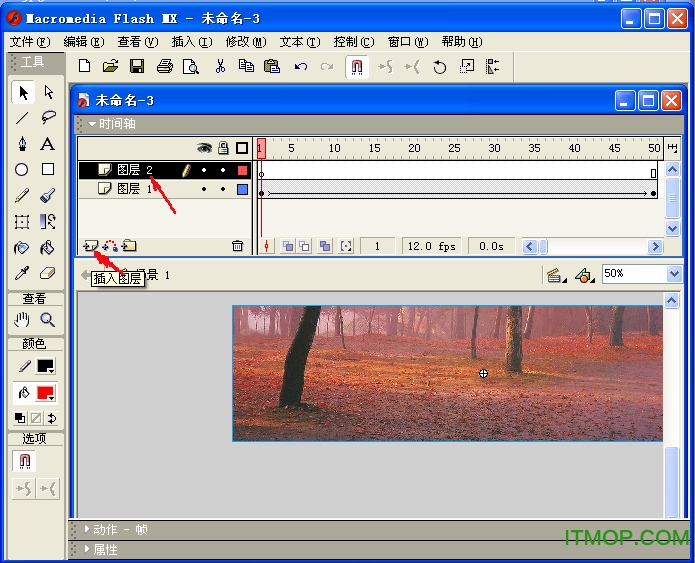Click the Copy toolbar icon
Screen dimensions: 695x563
[246, 66]
